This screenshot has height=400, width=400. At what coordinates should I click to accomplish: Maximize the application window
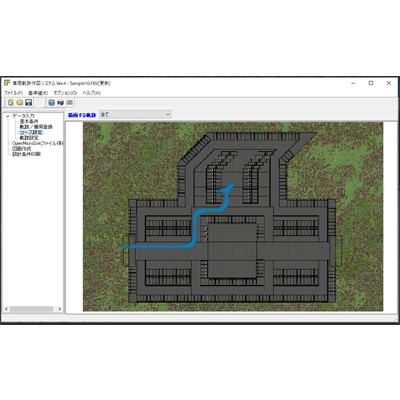point(371,83)
